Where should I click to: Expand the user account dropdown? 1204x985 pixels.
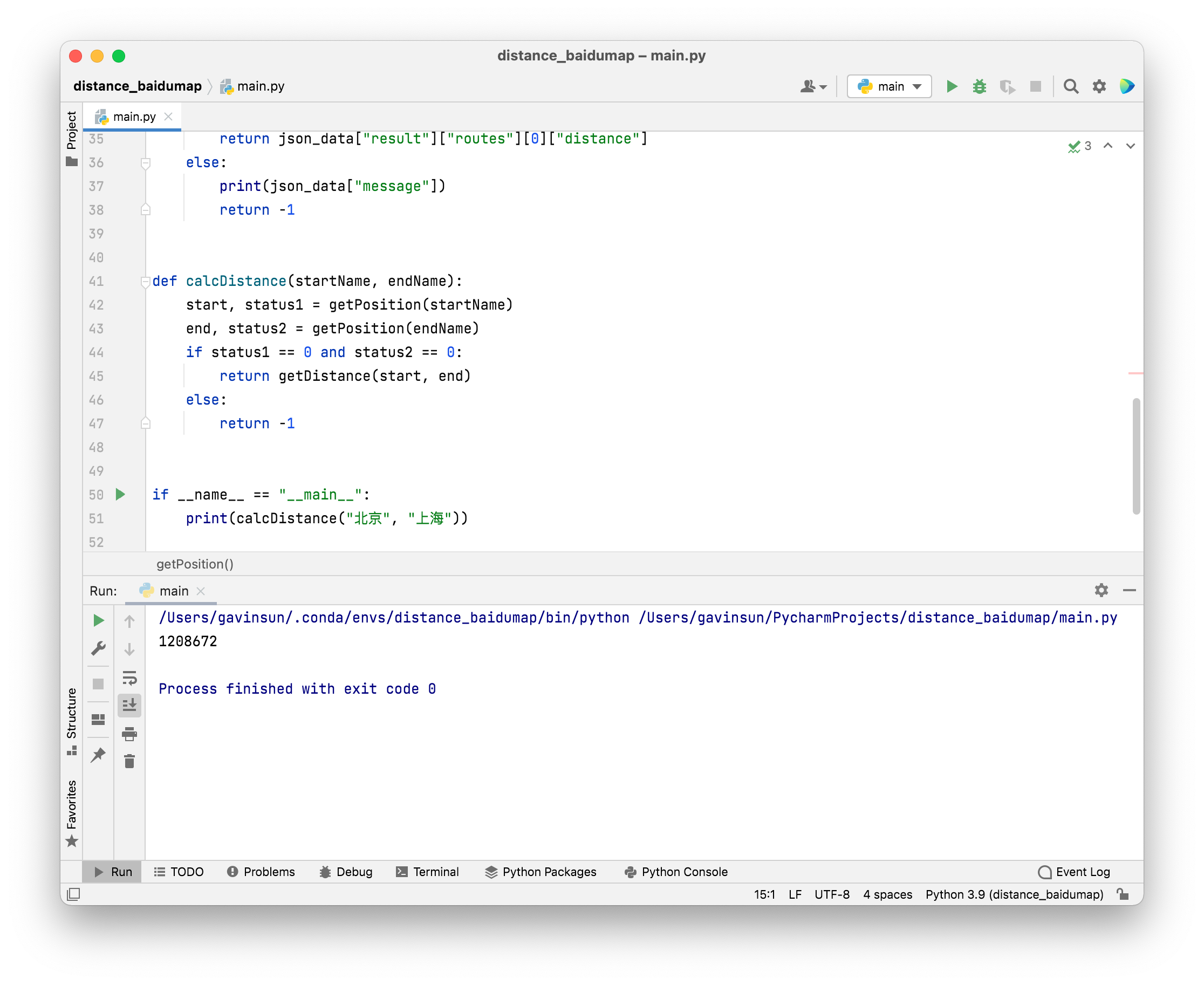813,86
